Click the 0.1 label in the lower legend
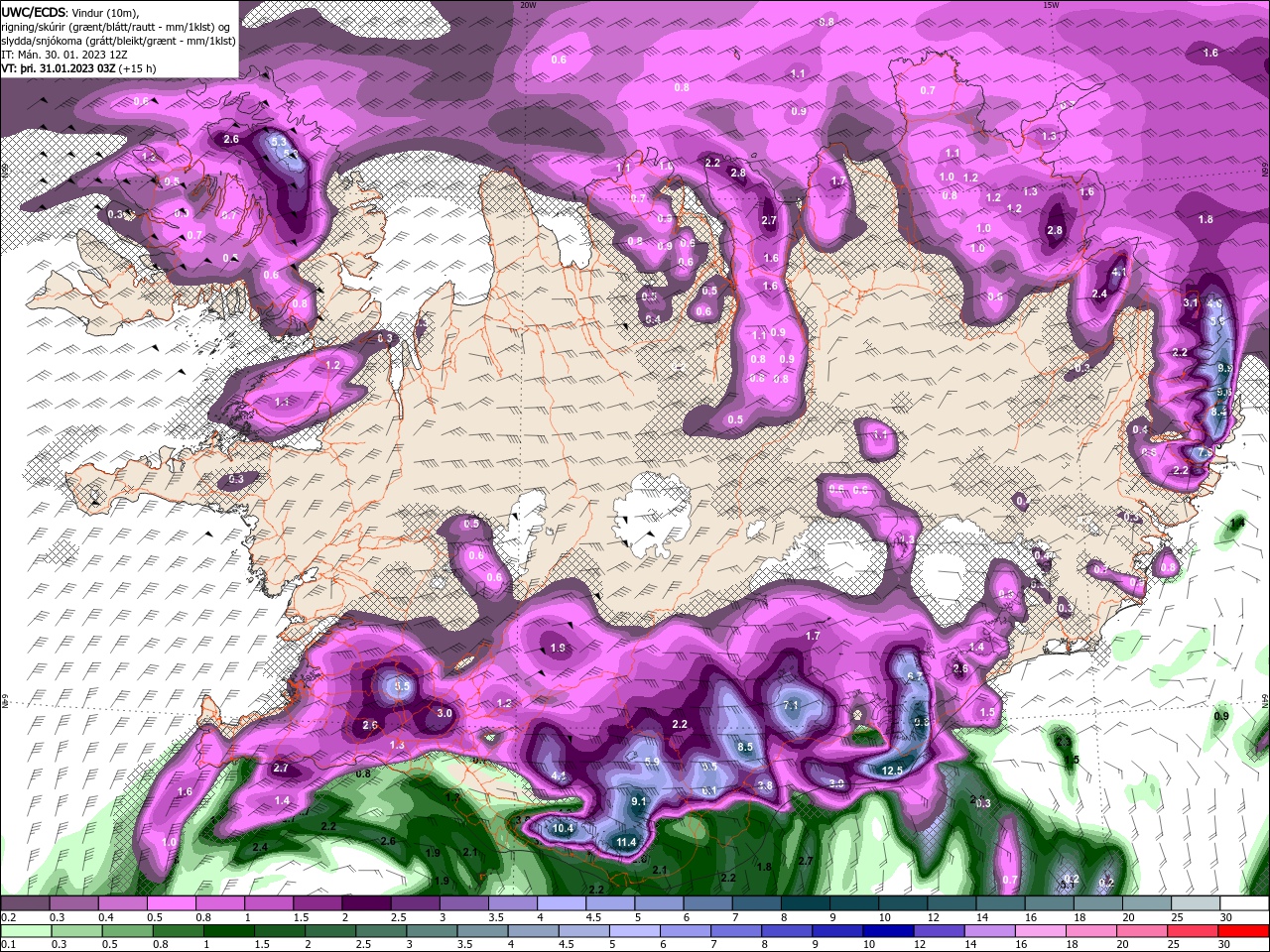 [x=9, y=945]
